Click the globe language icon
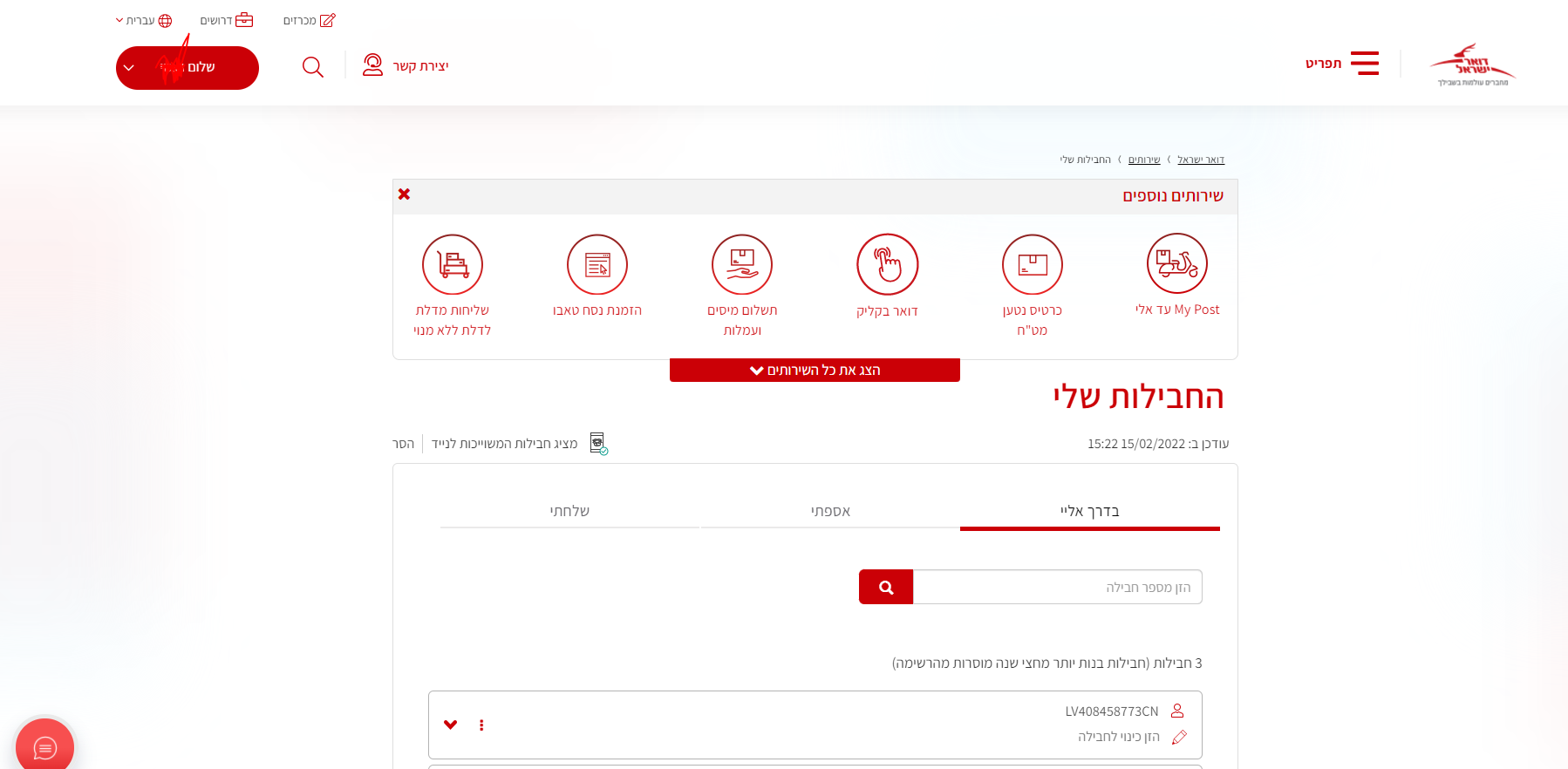The image size is (1568, 769). (x=165, y=20)
